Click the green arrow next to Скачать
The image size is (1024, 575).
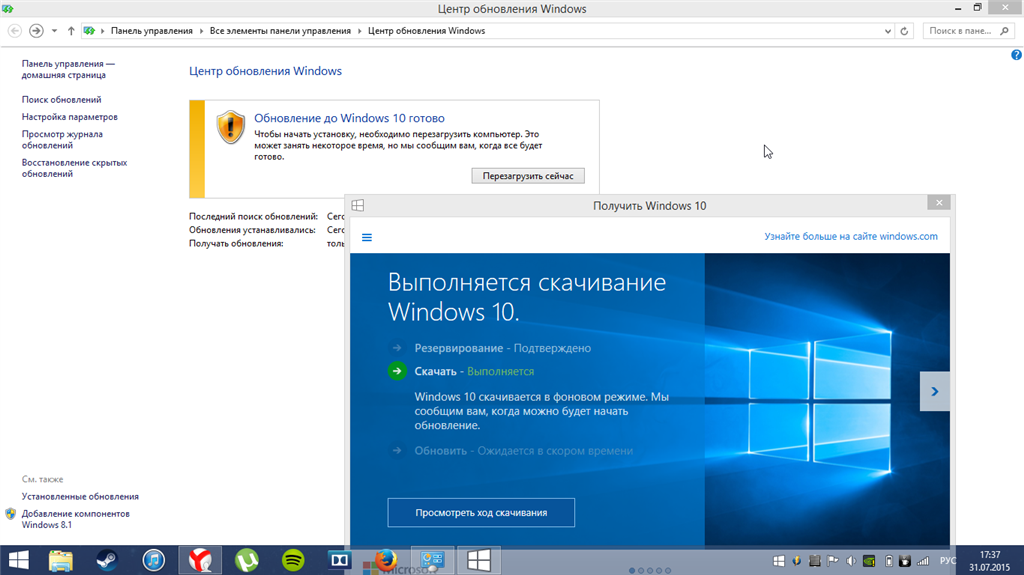tap(397, 371)
